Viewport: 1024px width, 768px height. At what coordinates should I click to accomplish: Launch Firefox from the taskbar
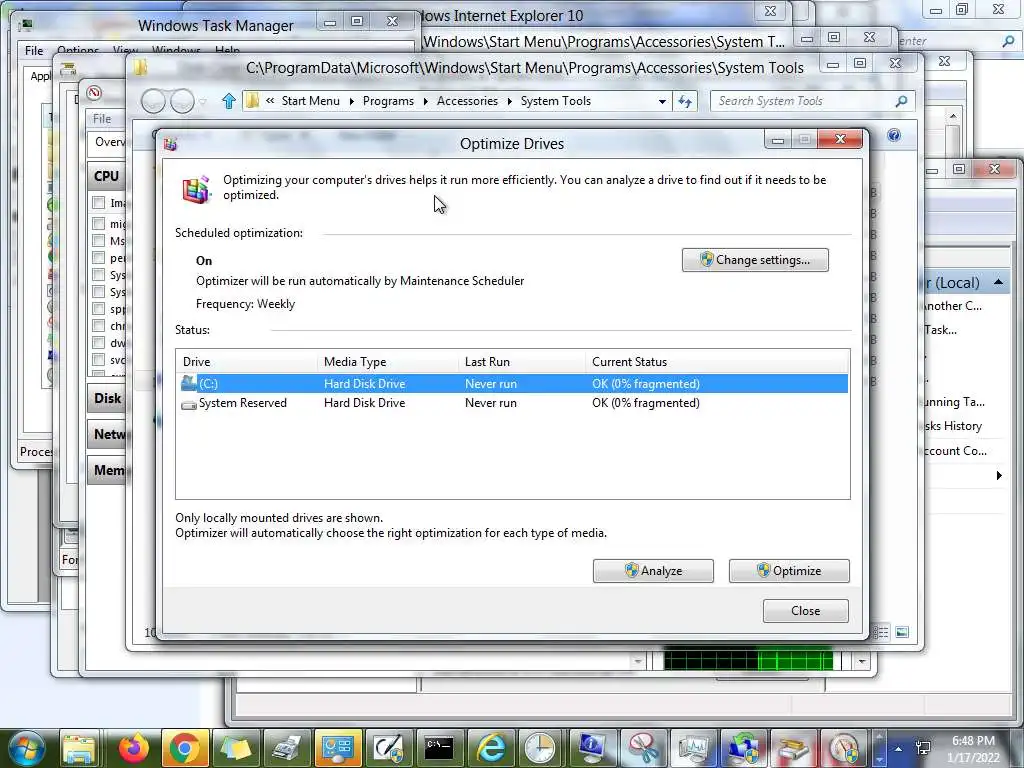(x=134, y=748)
